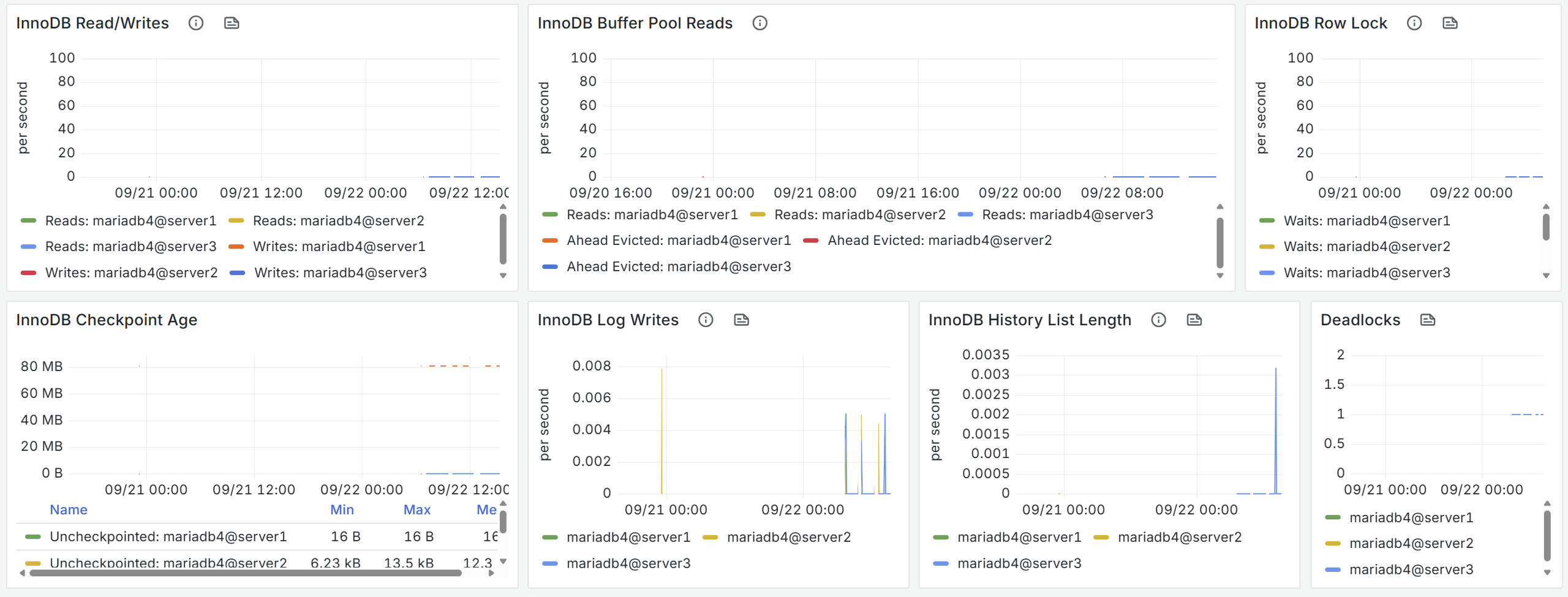
Task: Click notes icon on InnoDB Row Lock panel
Action: pyautogui.click(x=1450, y=23)
